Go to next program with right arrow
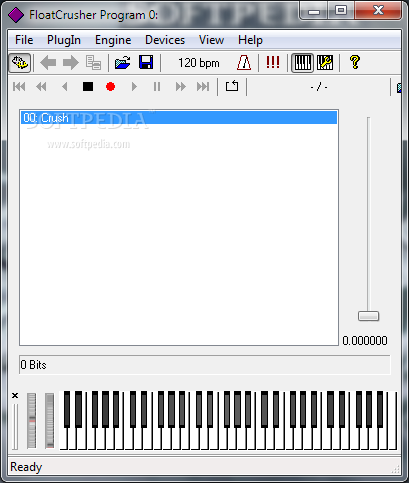409x483 pixels. 71,63
